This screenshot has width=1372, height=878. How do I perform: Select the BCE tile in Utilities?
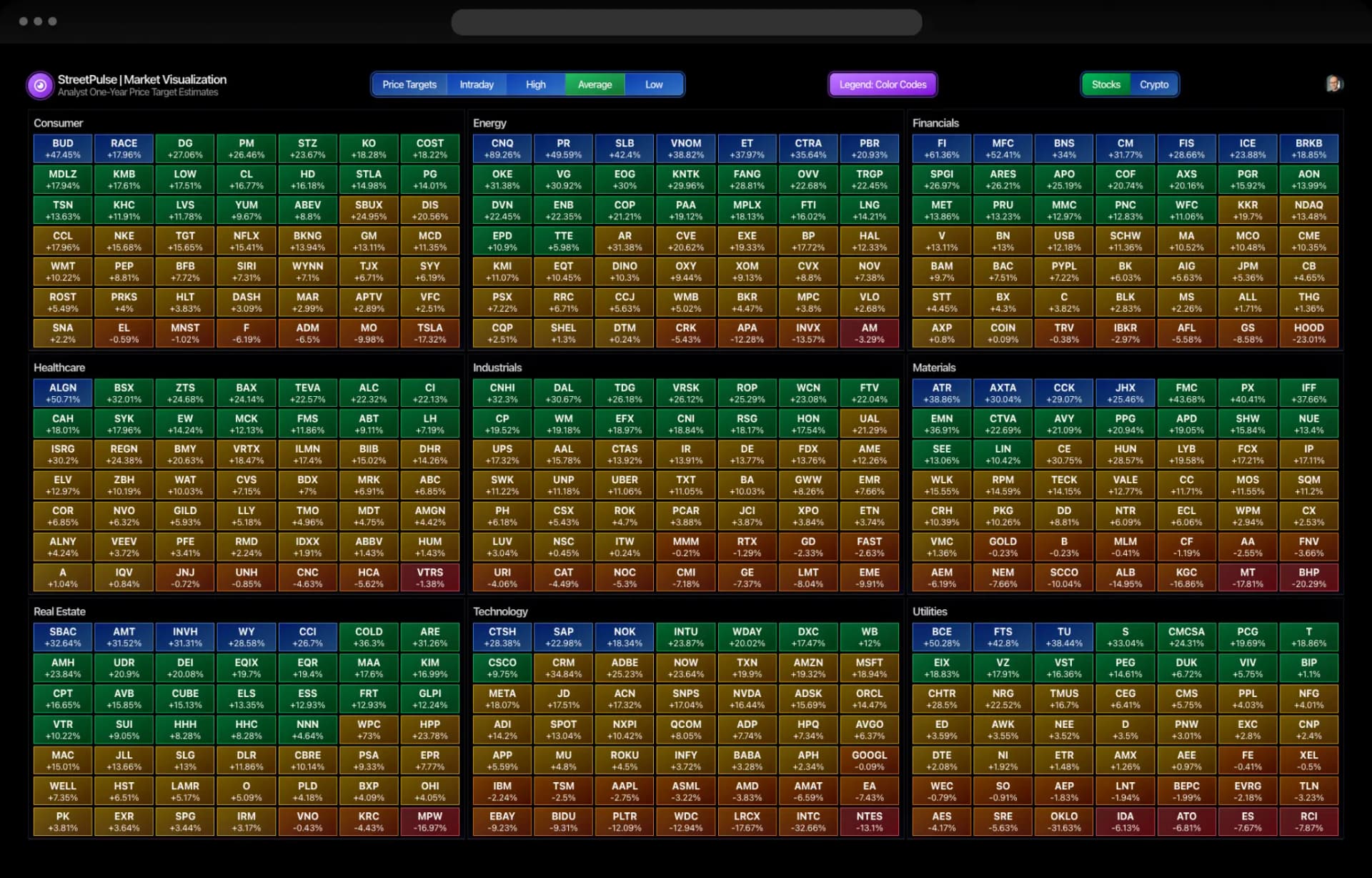942,637
